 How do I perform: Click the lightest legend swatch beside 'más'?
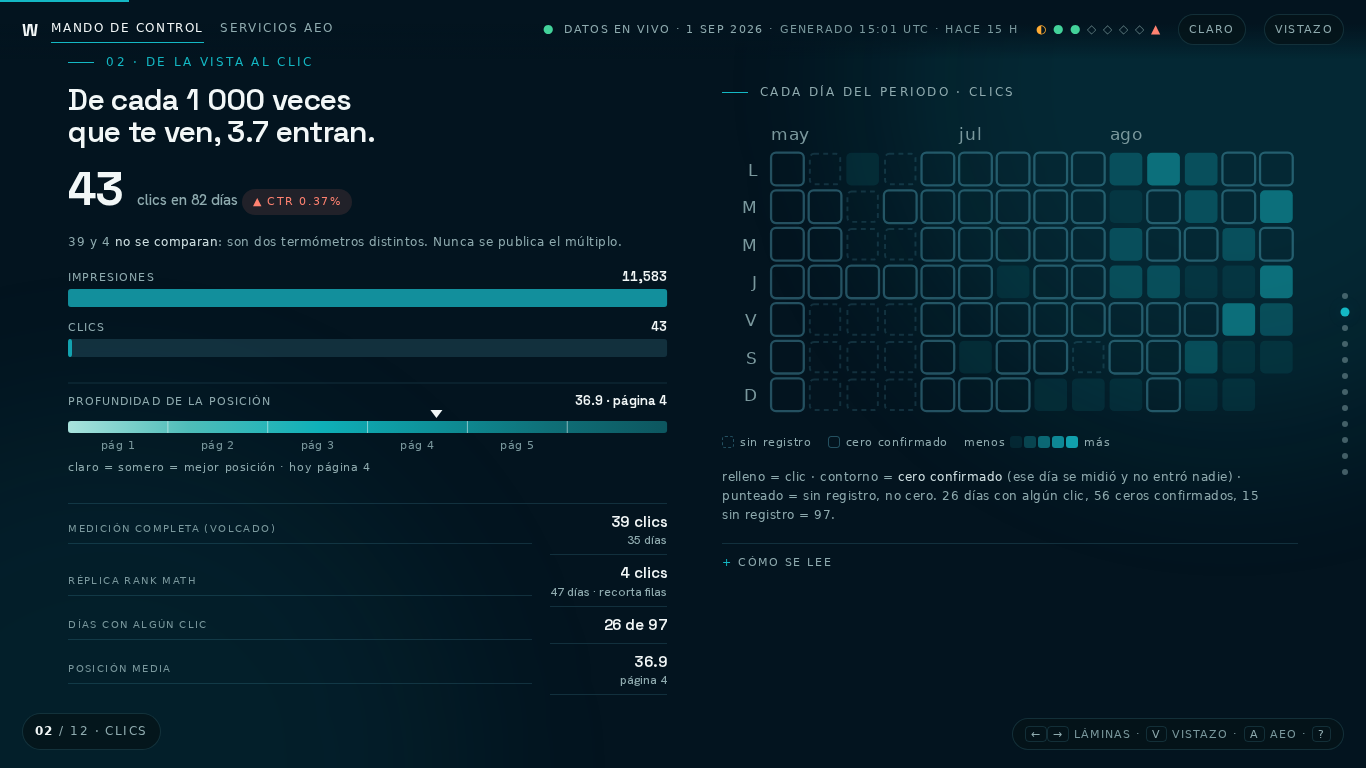[x=1072, y=442]
